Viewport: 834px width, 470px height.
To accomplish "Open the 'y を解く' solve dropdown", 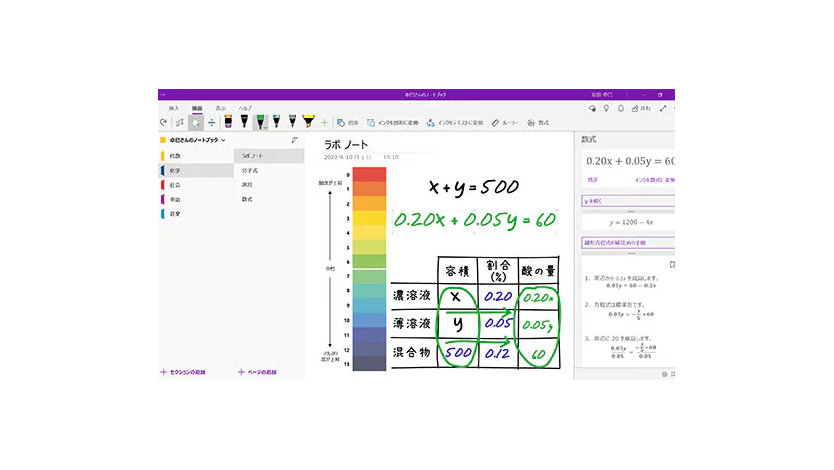I will click(x=628, y=201).
